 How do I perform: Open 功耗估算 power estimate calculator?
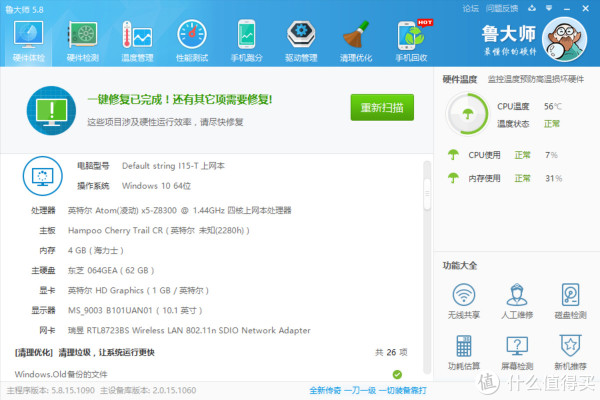(464, 352)
